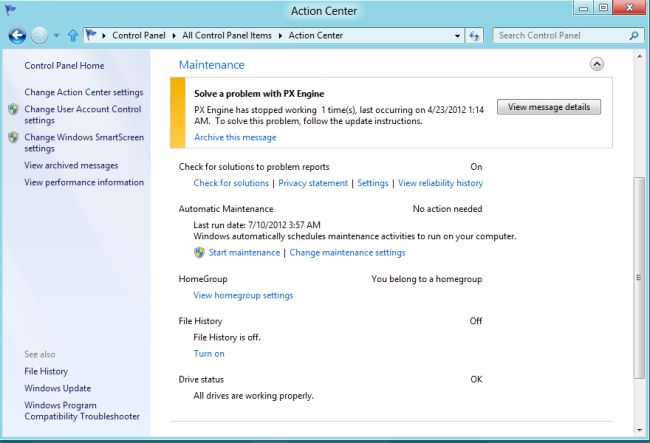Open View homegroup settings

tap(243, 295)
